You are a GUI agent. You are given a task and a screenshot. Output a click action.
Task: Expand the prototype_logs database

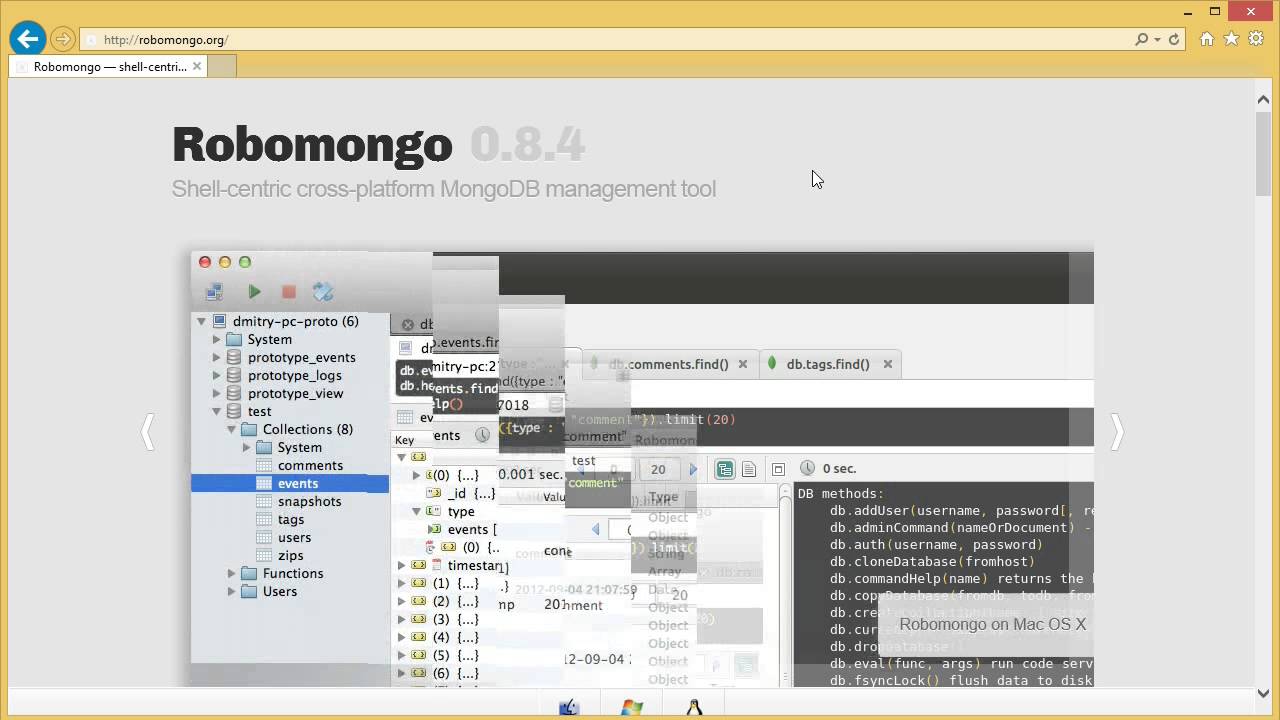coord(216,376)
